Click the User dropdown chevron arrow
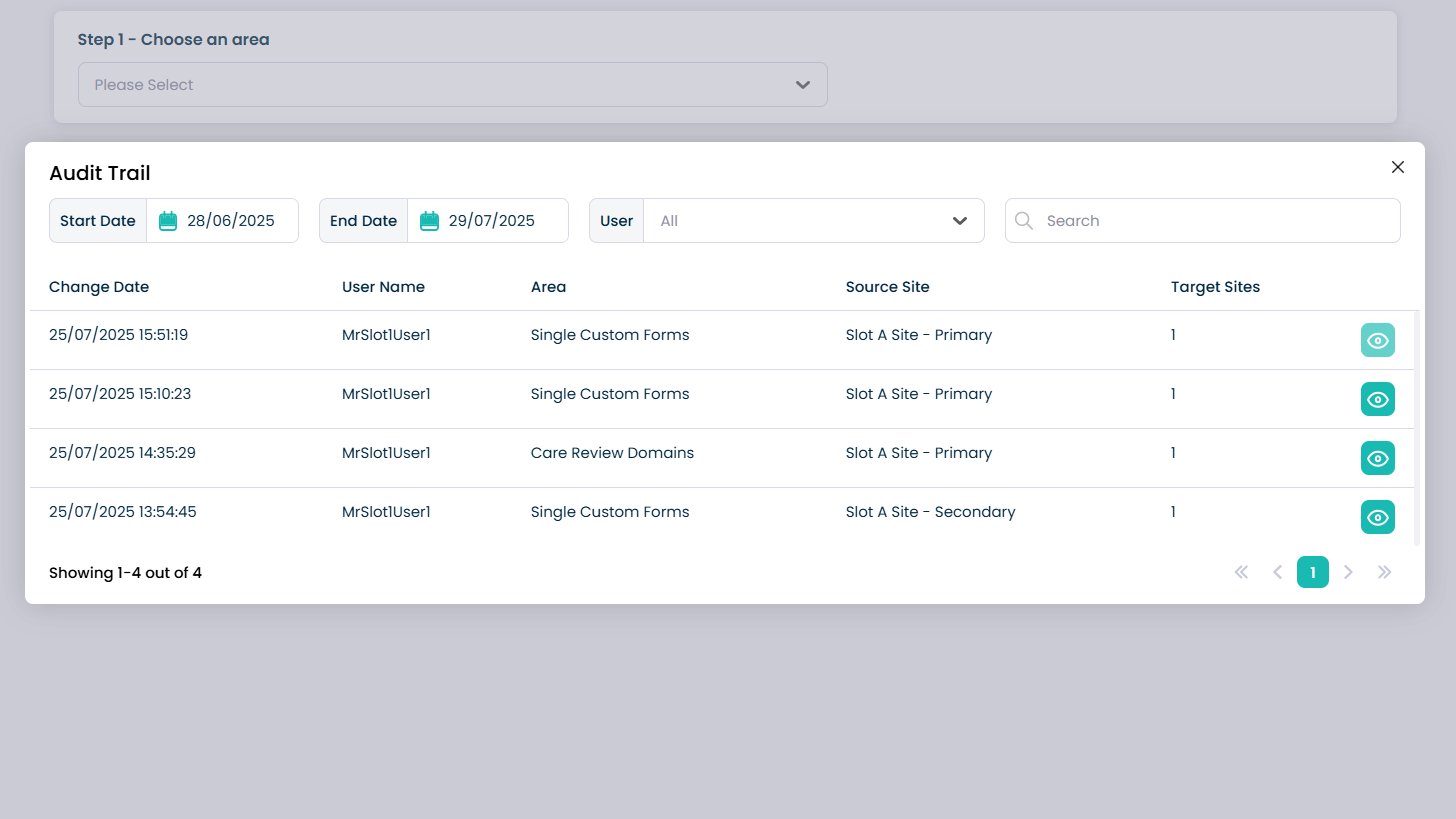 (960, 221)
